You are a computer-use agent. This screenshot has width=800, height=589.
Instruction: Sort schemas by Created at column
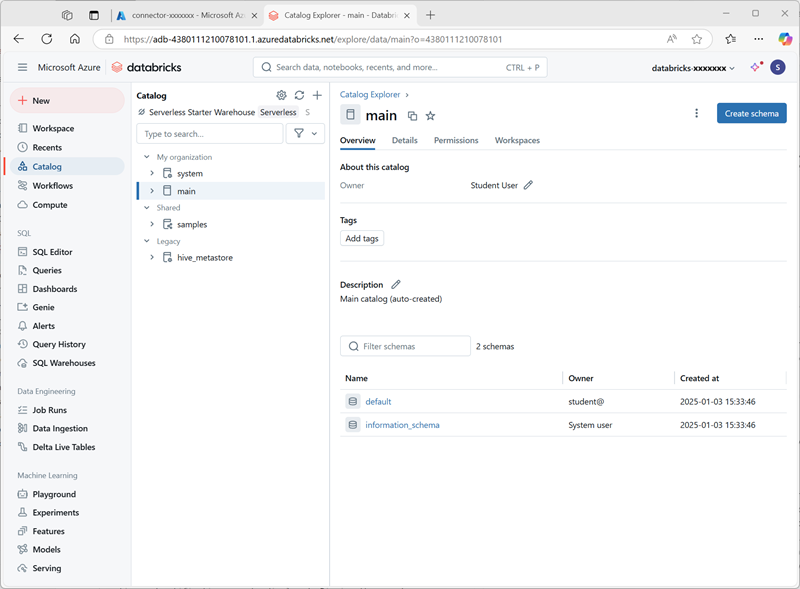click(699, 378)
